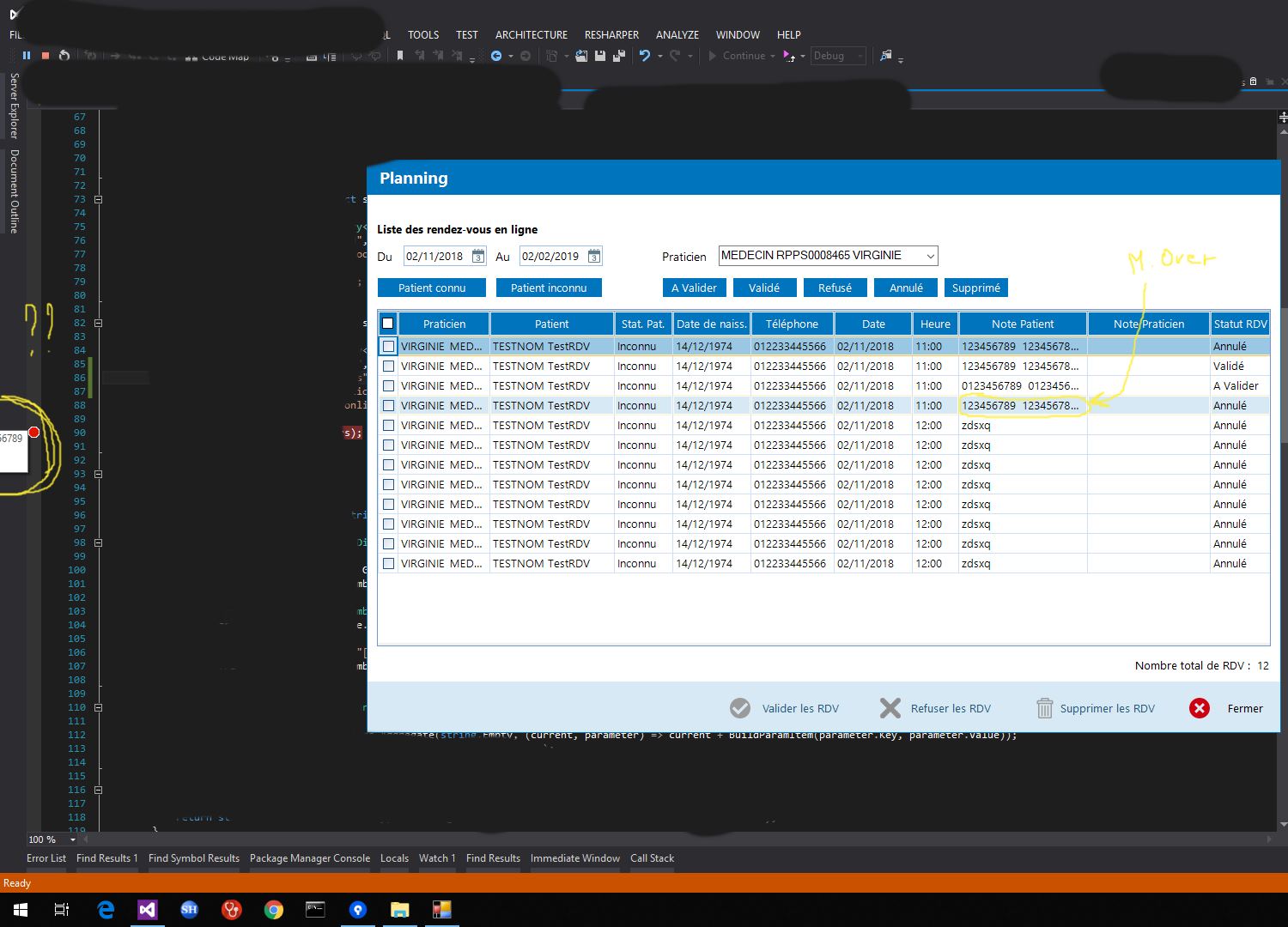Open Task View from the taskbar
The image size is (1288, 927).
[62, 910]
